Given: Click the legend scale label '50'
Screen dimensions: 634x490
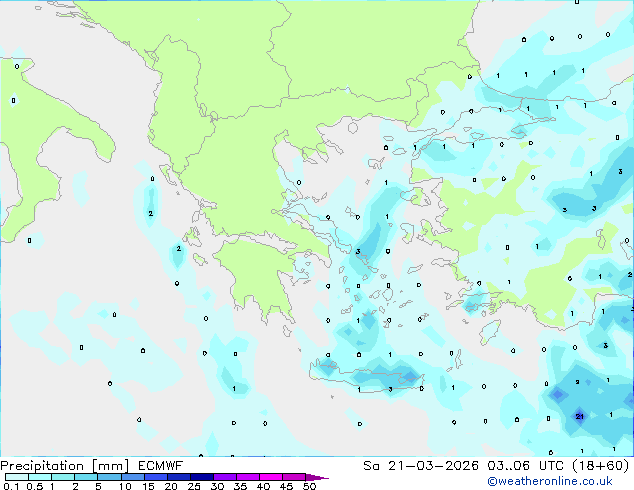Looking at the screenshot, I should (x=309, y=486).
